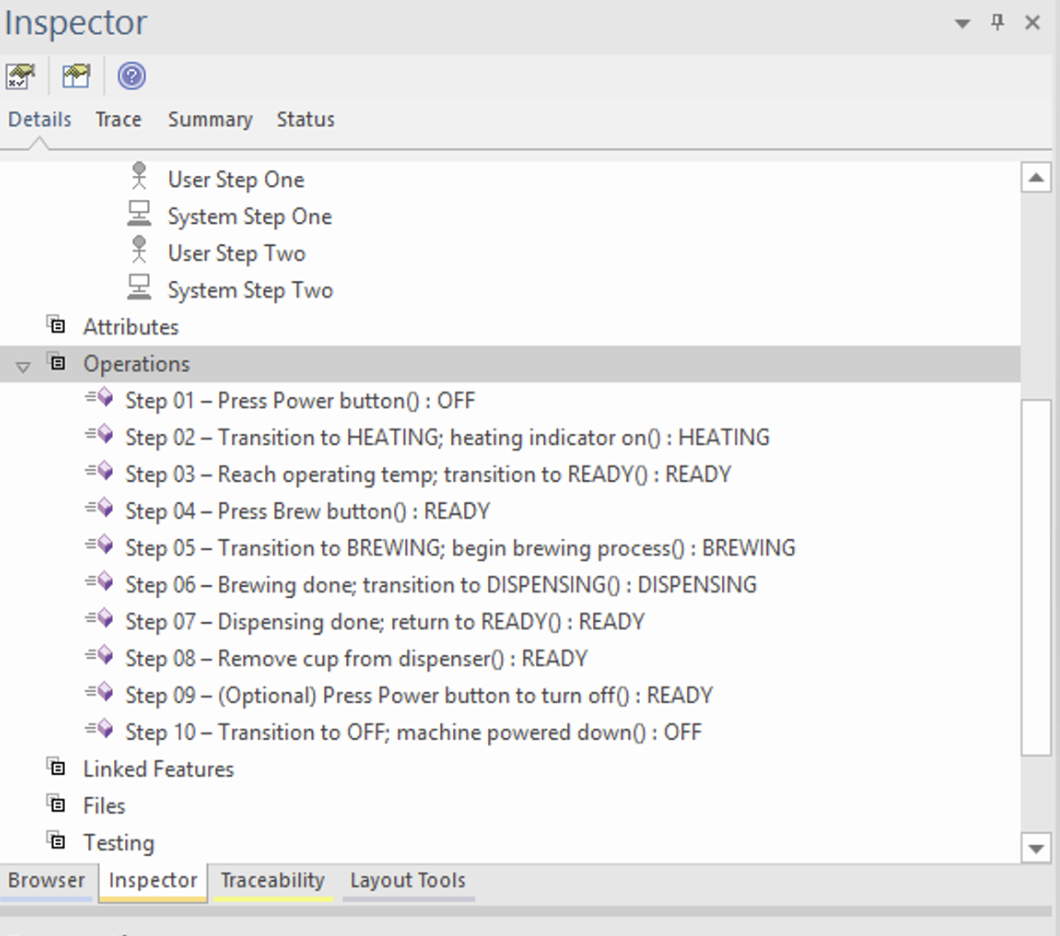This screenshot has width=1060, height=936.
Task: Select Step 03 – Reach operating temp operation
Action: [x=429, y=474]
